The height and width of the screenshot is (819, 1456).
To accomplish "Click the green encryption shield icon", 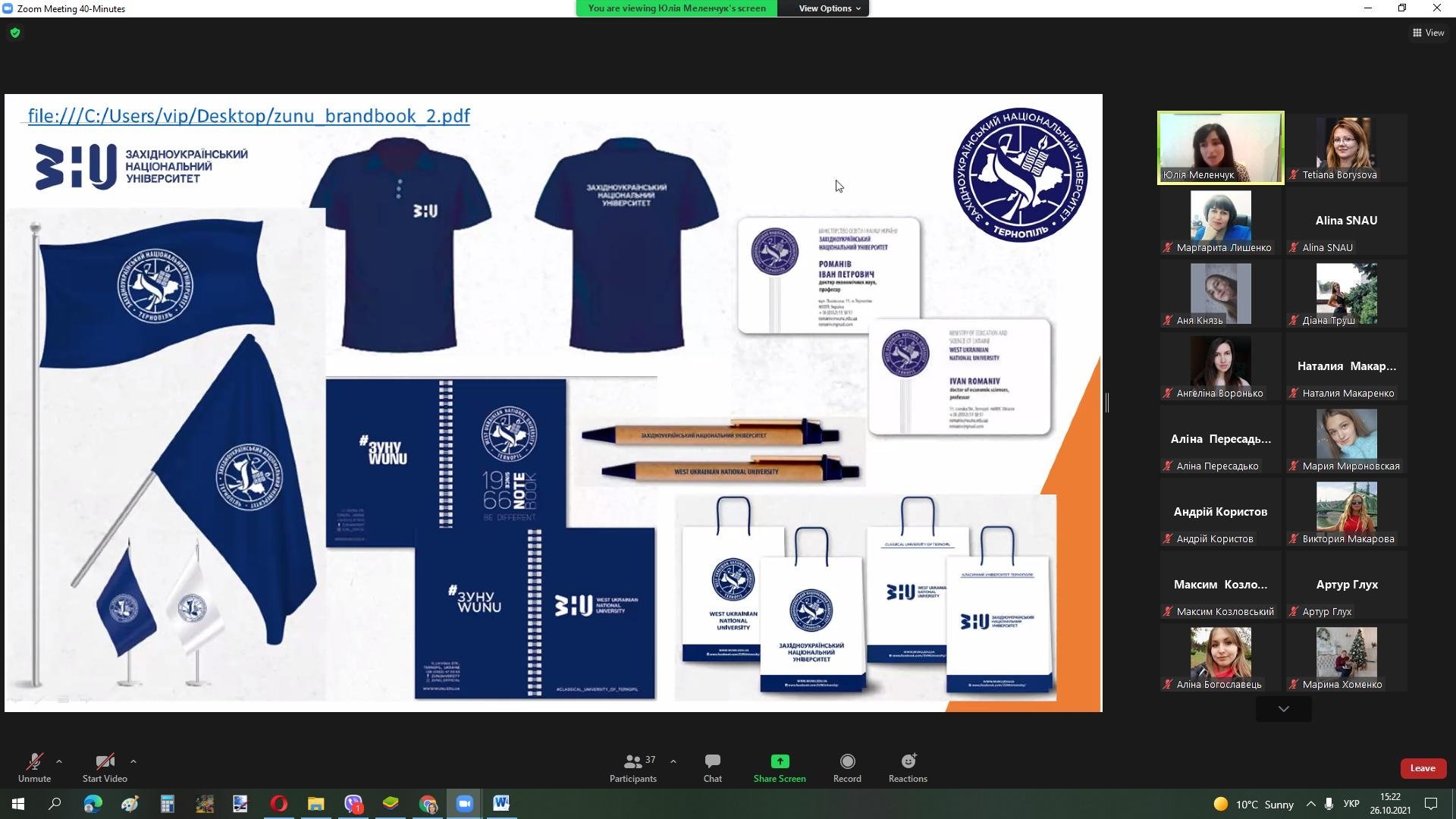I will click(15, 33).
